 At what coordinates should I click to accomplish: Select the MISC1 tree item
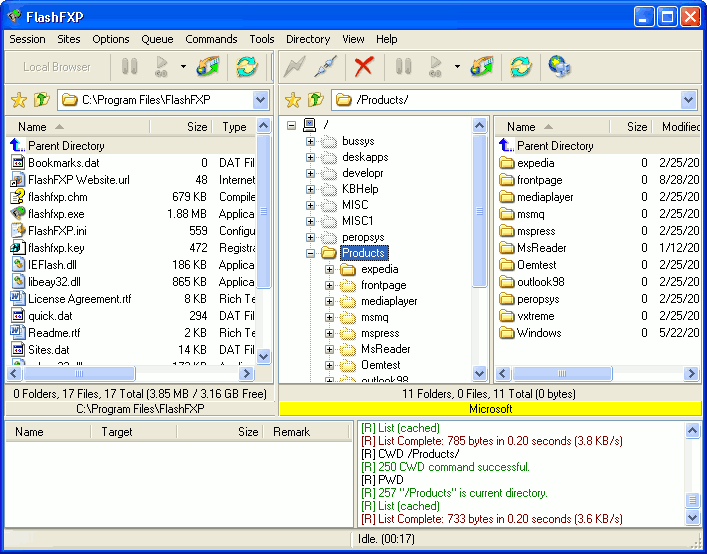(358, 221)
